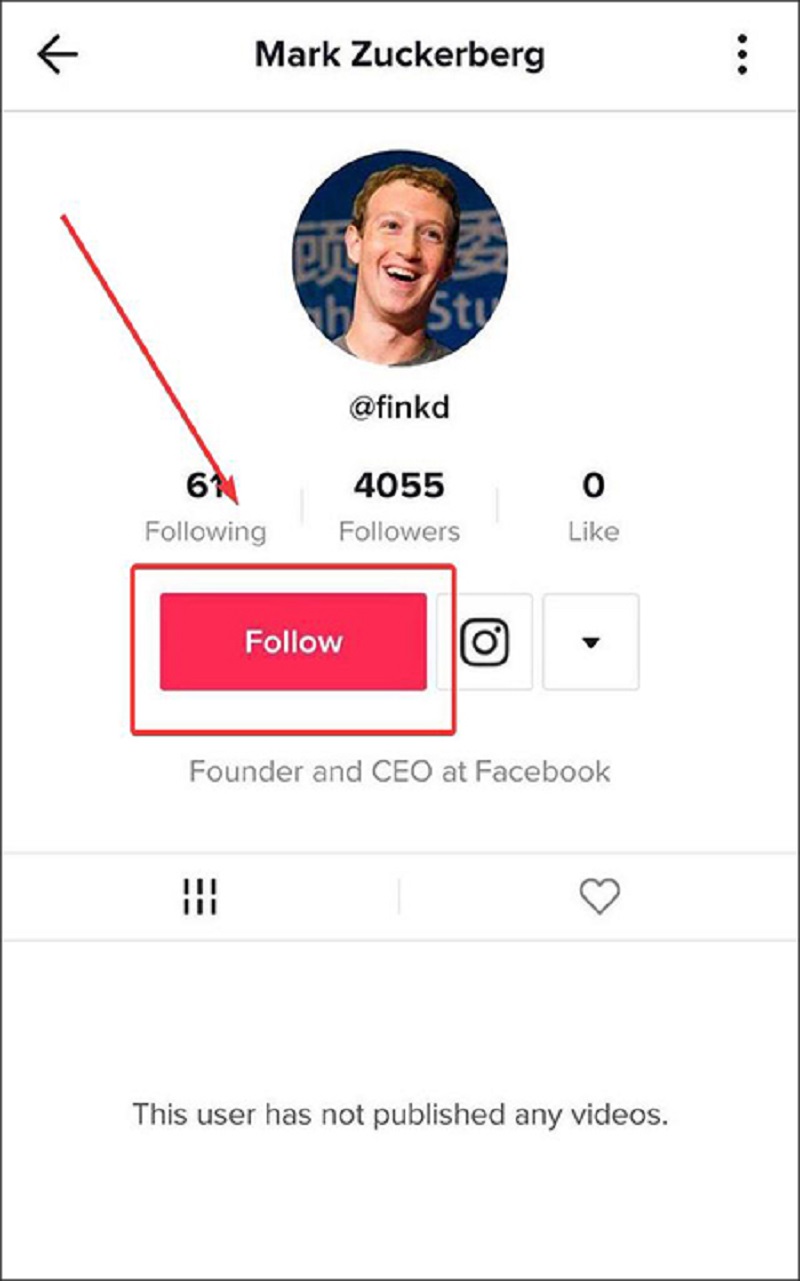Open Mark Zuckerberg's profile picture thumbnail
Viewport: 800px width, 1281px height.
[400, 259]
